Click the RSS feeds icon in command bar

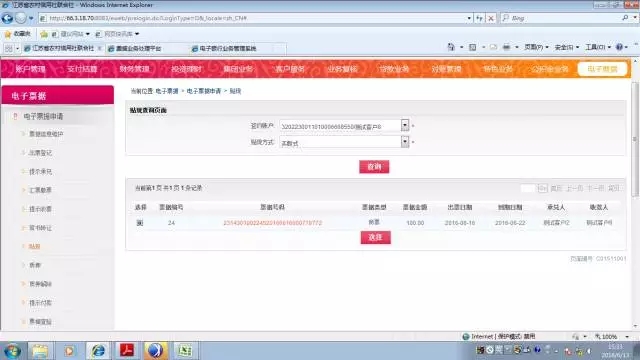472,47
